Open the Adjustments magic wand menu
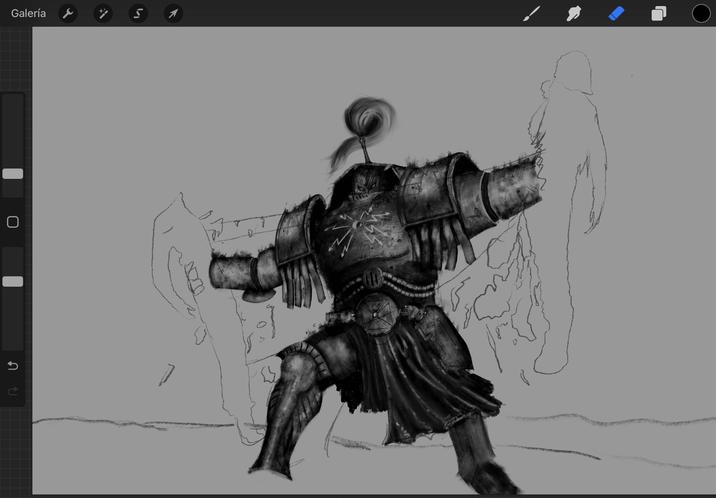Viewport: 716px width, 498px height. [x=103, y=13]
